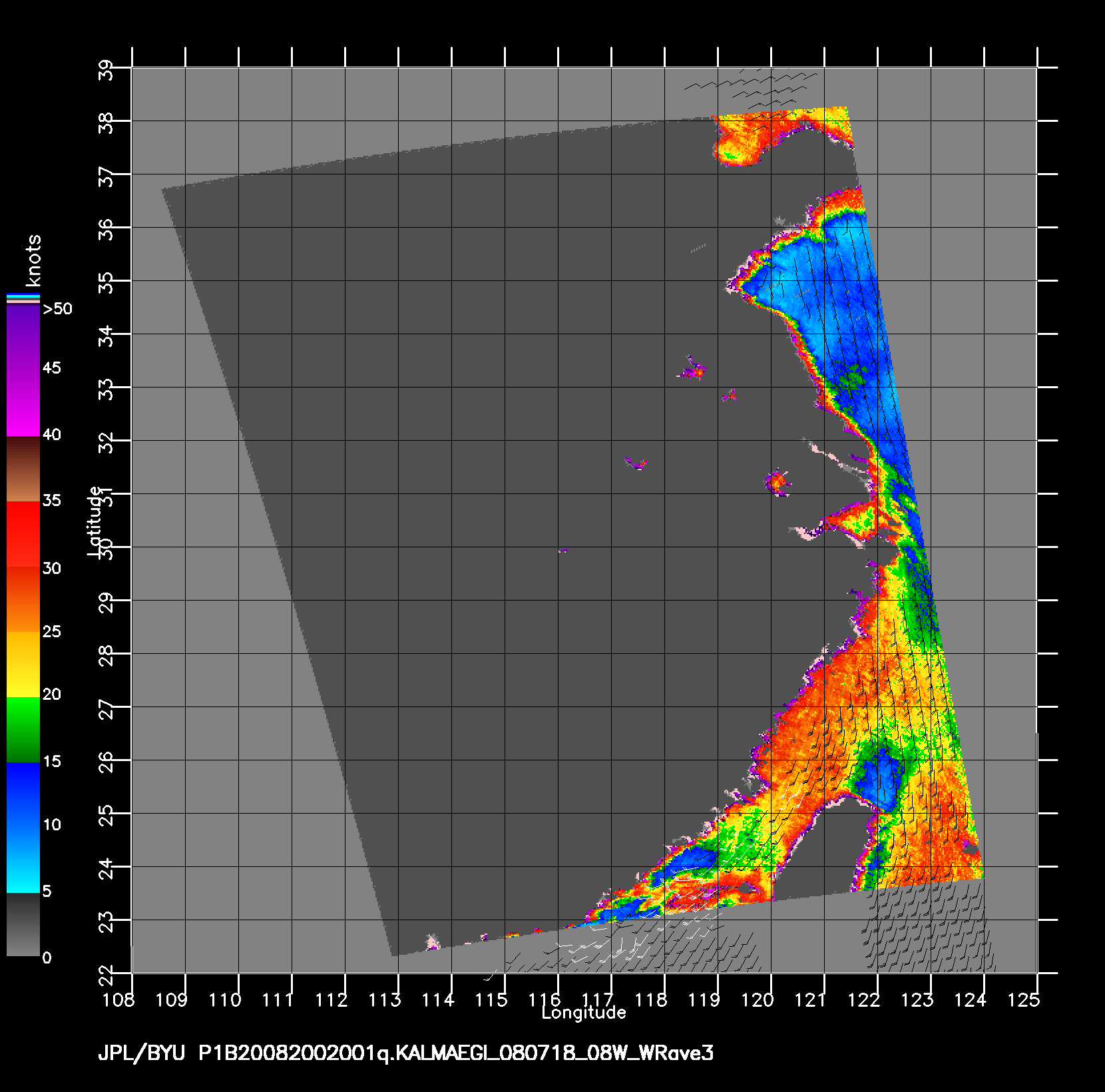Click the '5' colorbar label
The image size is (1105, 1092).
(47, 892)
